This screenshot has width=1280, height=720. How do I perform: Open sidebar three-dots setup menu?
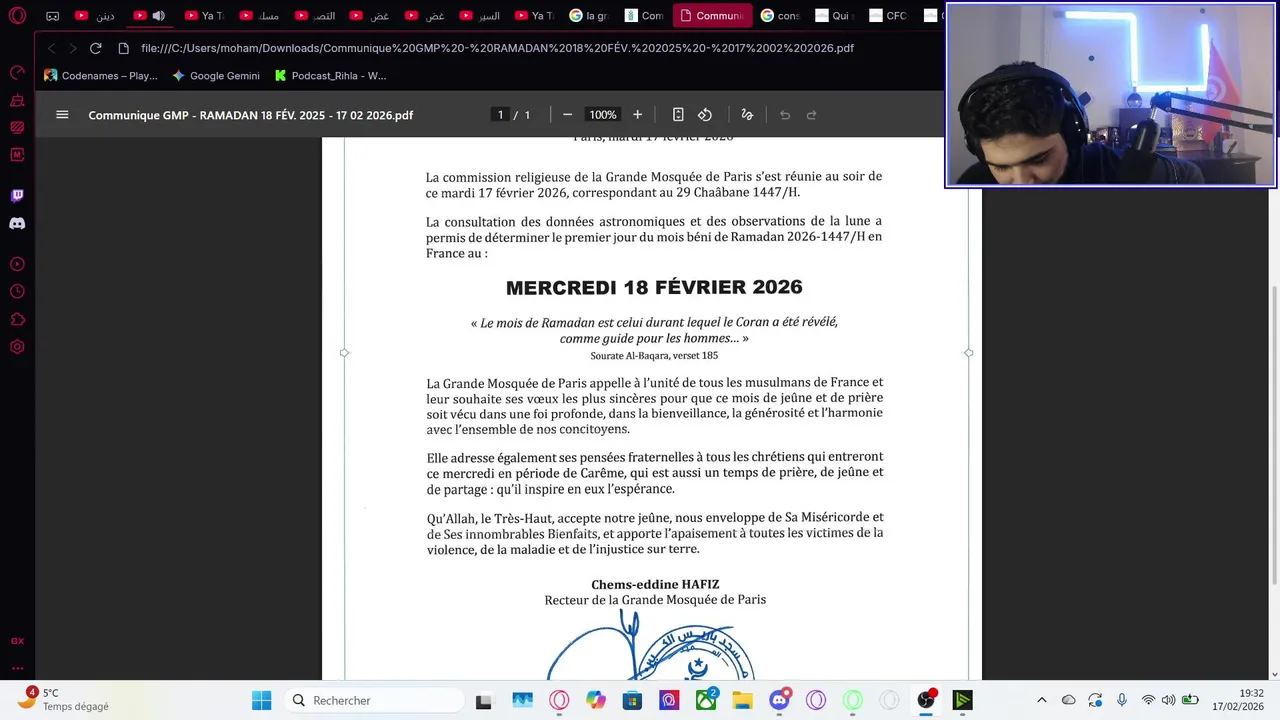coord(17,668)
